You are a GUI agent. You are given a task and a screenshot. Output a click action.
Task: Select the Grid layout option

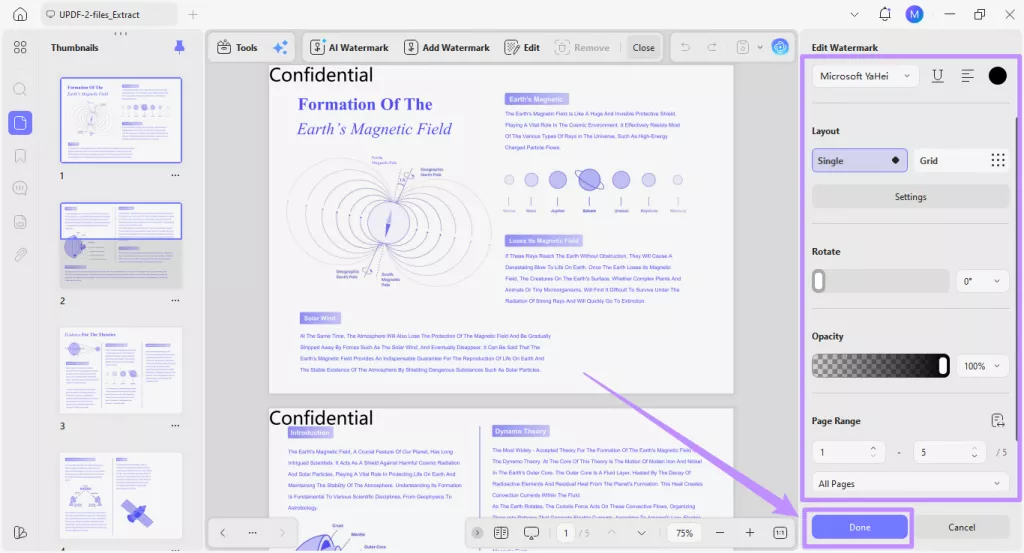(x=962, y=161)
